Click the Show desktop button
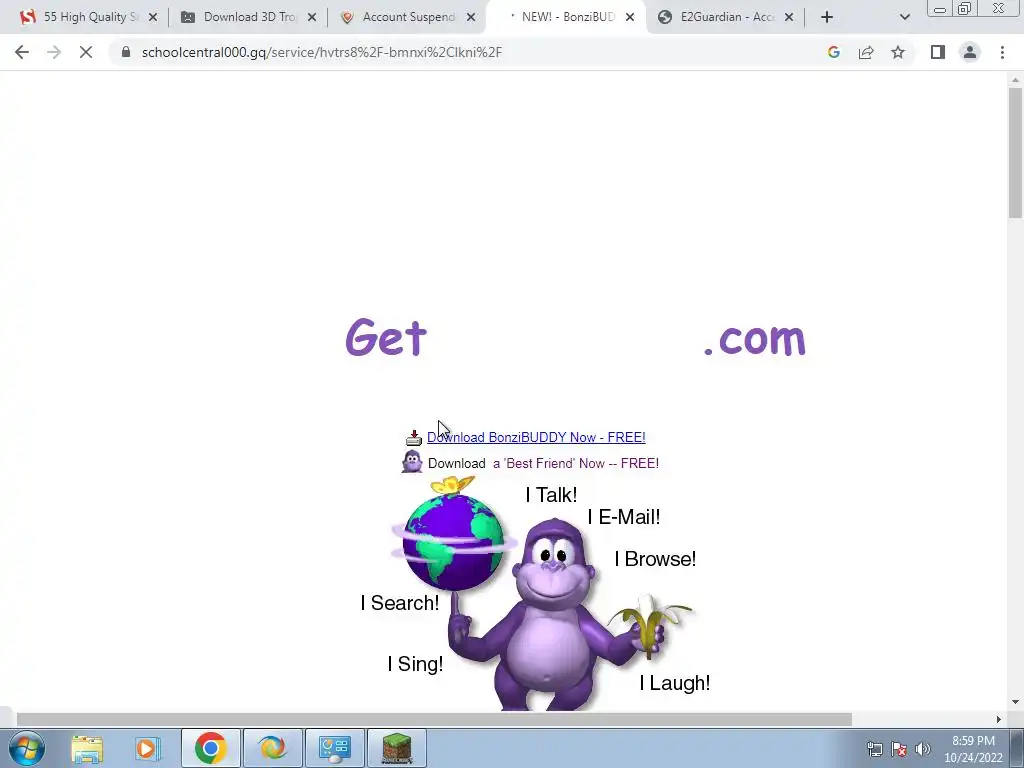Viewport: 1024px width, 768px height. (1017, 748)
